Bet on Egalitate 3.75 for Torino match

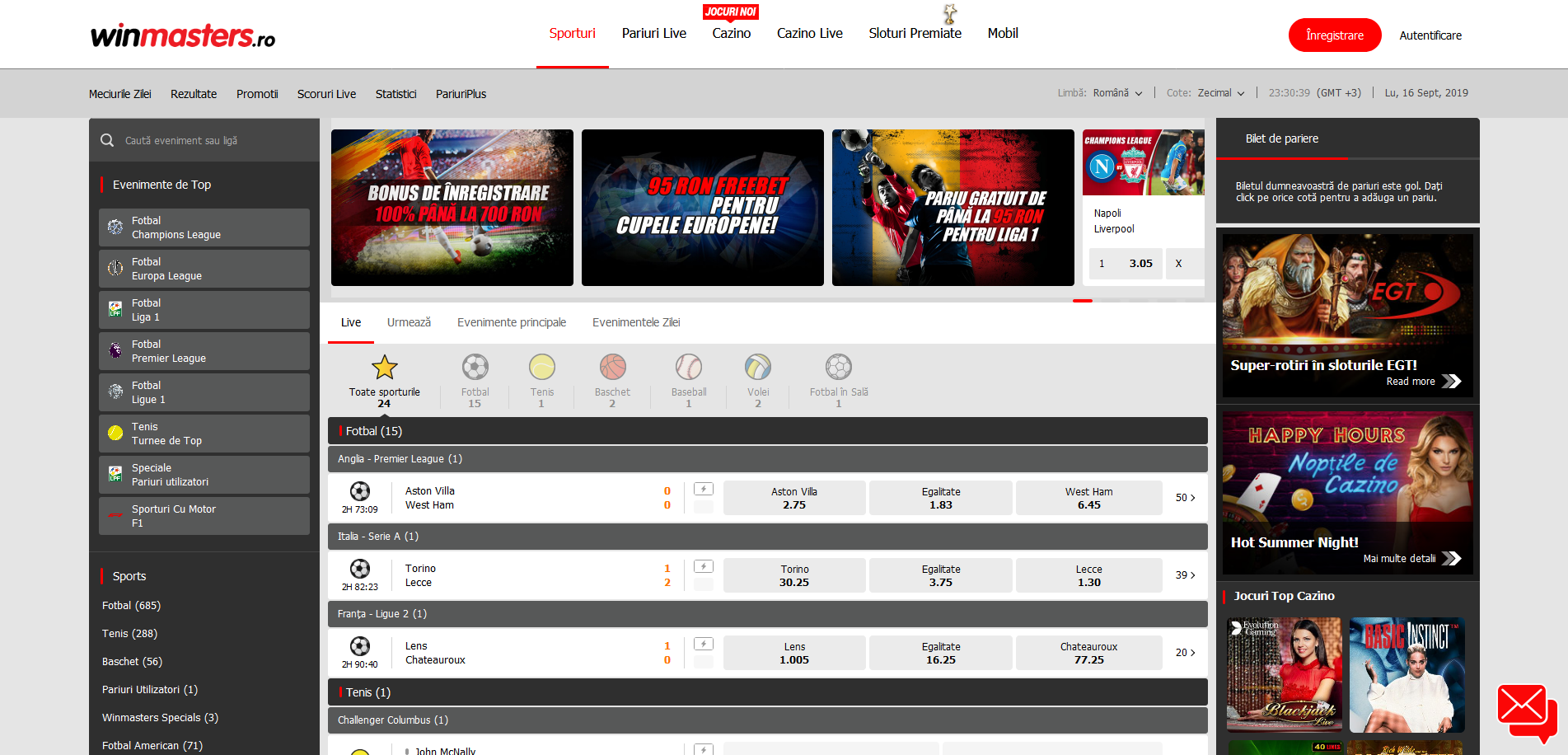[941, 575]
